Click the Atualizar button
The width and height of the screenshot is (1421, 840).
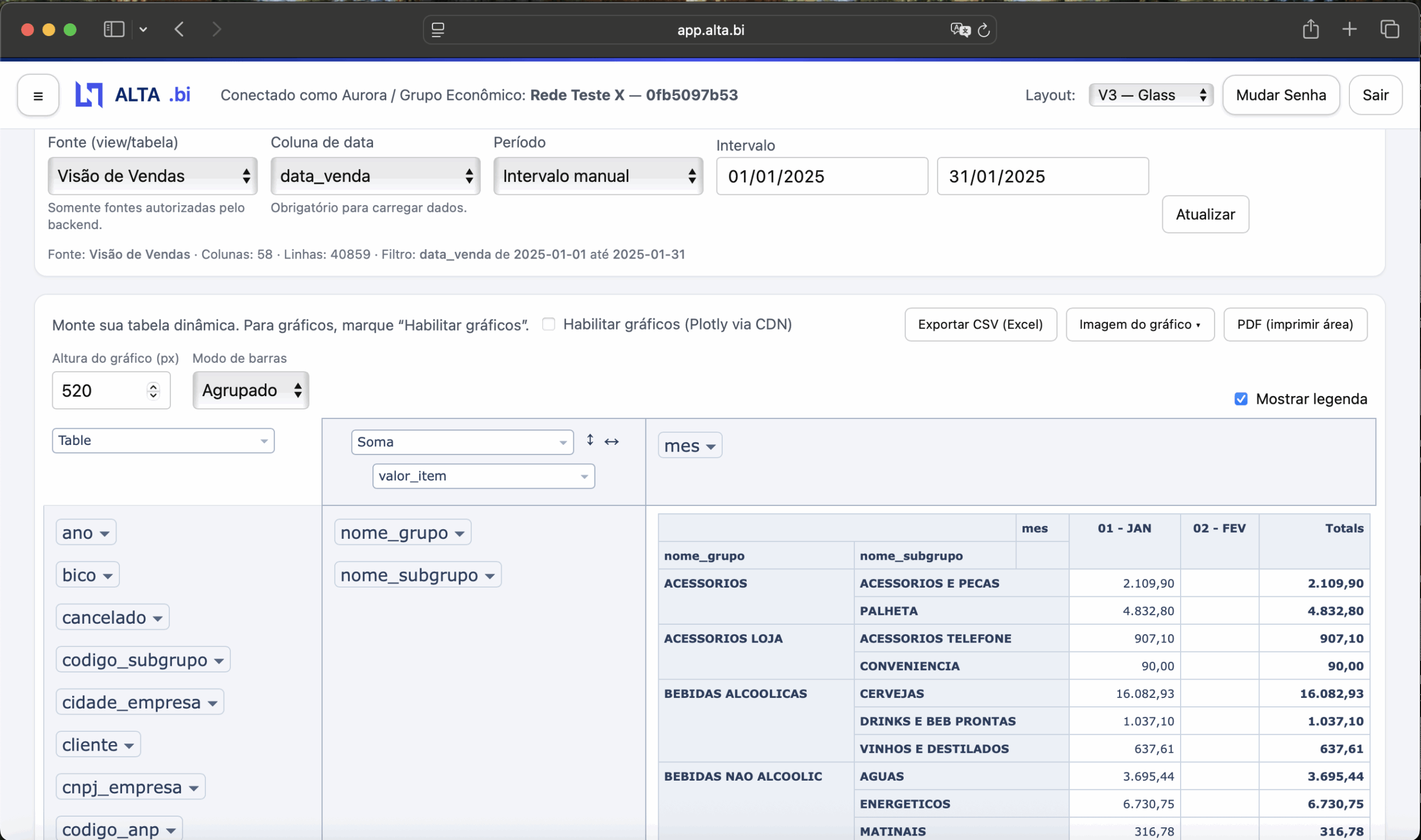tap(1205, 215)
